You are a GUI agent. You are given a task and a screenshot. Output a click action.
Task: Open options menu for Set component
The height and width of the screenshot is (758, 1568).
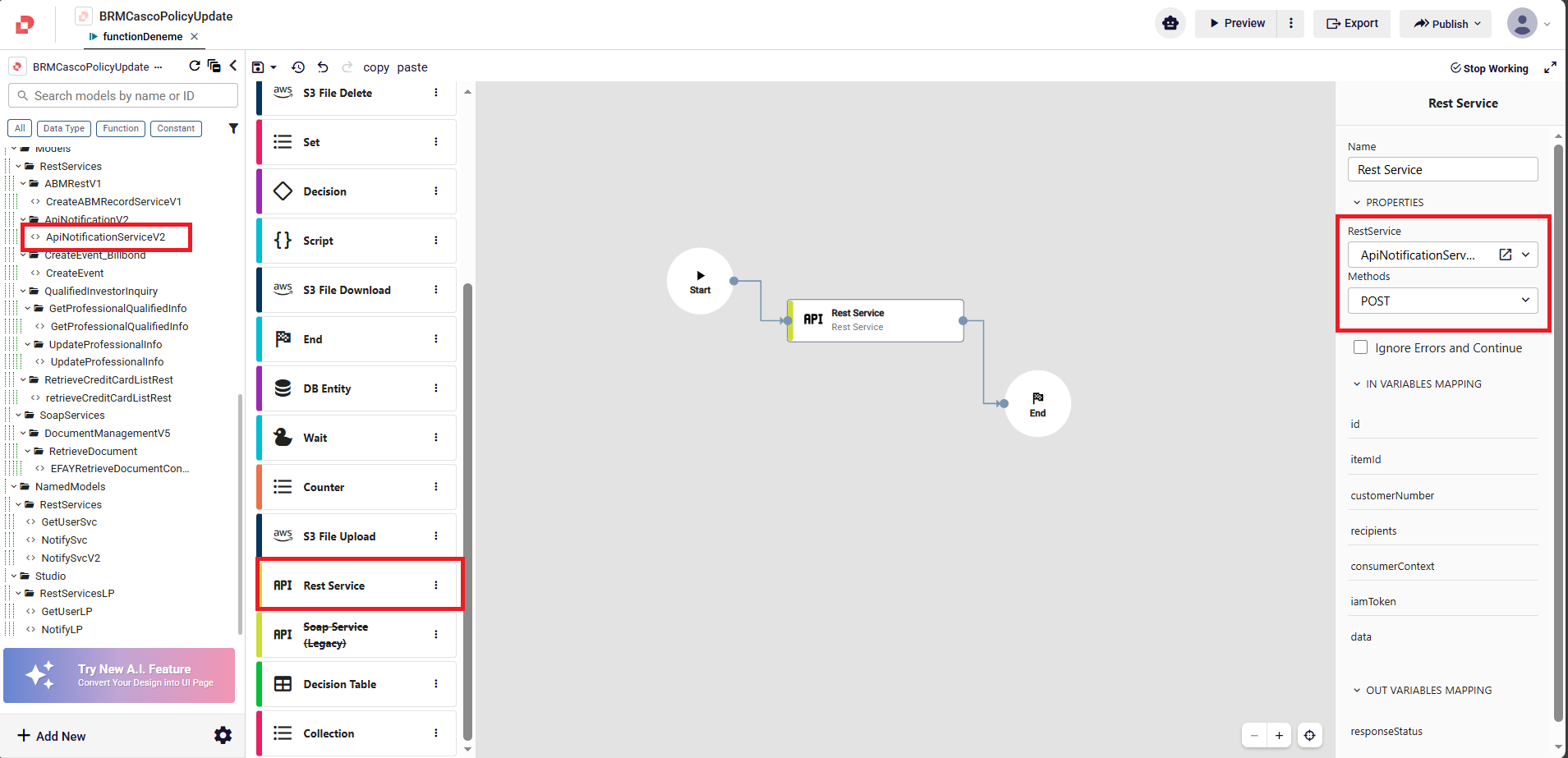436,142
